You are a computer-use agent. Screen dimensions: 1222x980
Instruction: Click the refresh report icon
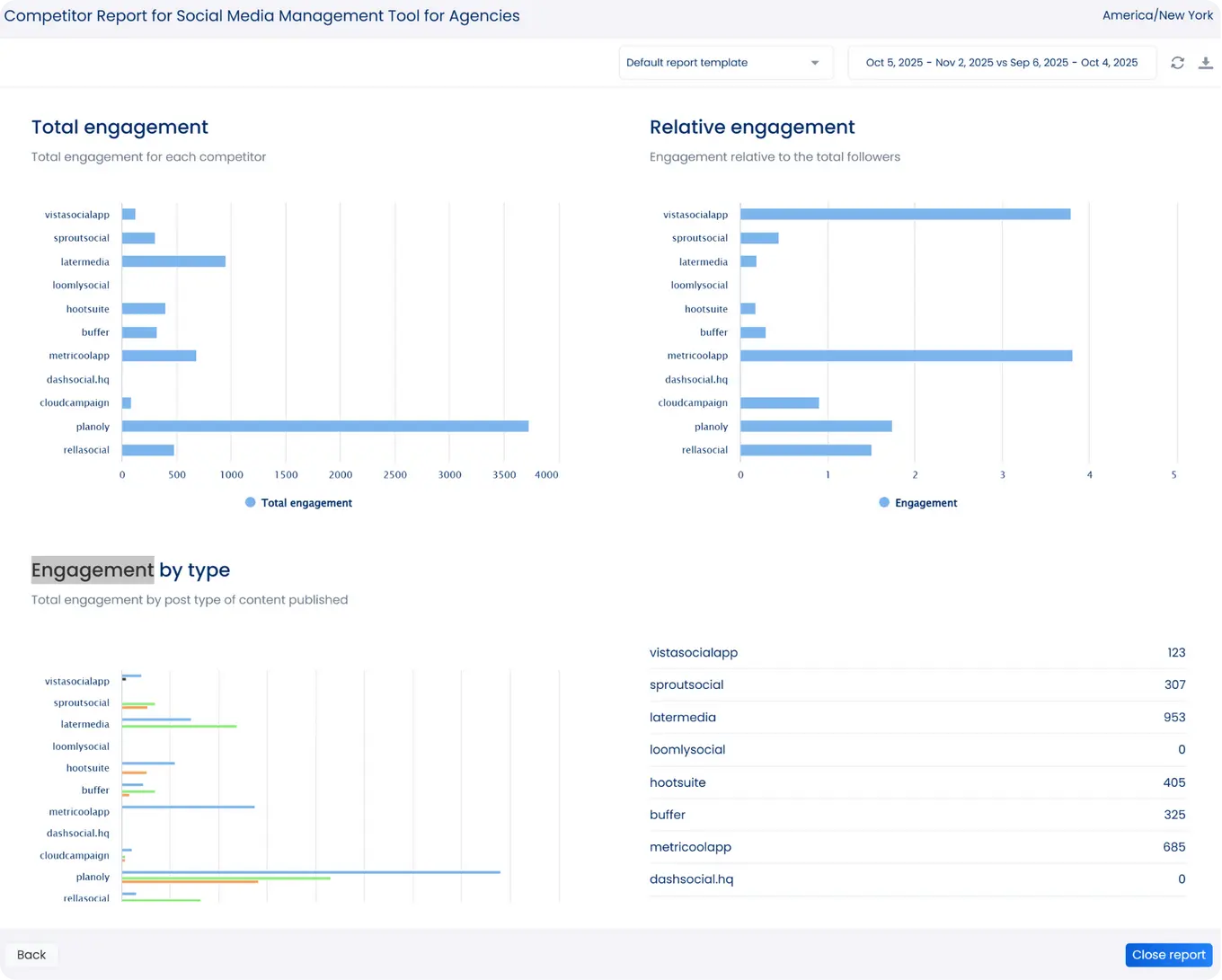[1177, 63]
